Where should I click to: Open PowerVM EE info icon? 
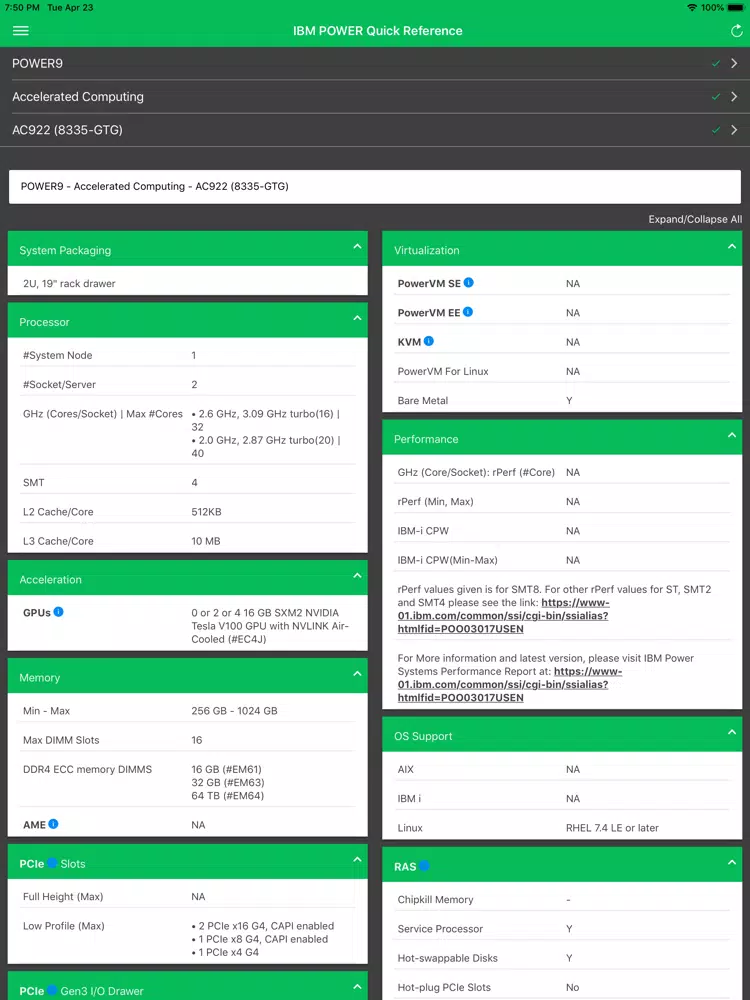coord(467,312)
